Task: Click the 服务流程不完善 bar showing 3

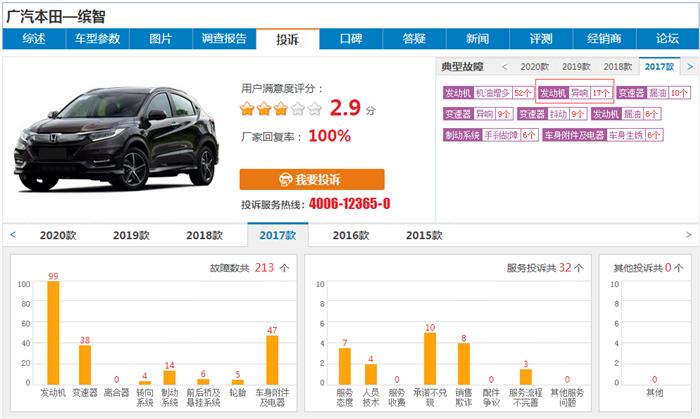Action: coord(526,377)
